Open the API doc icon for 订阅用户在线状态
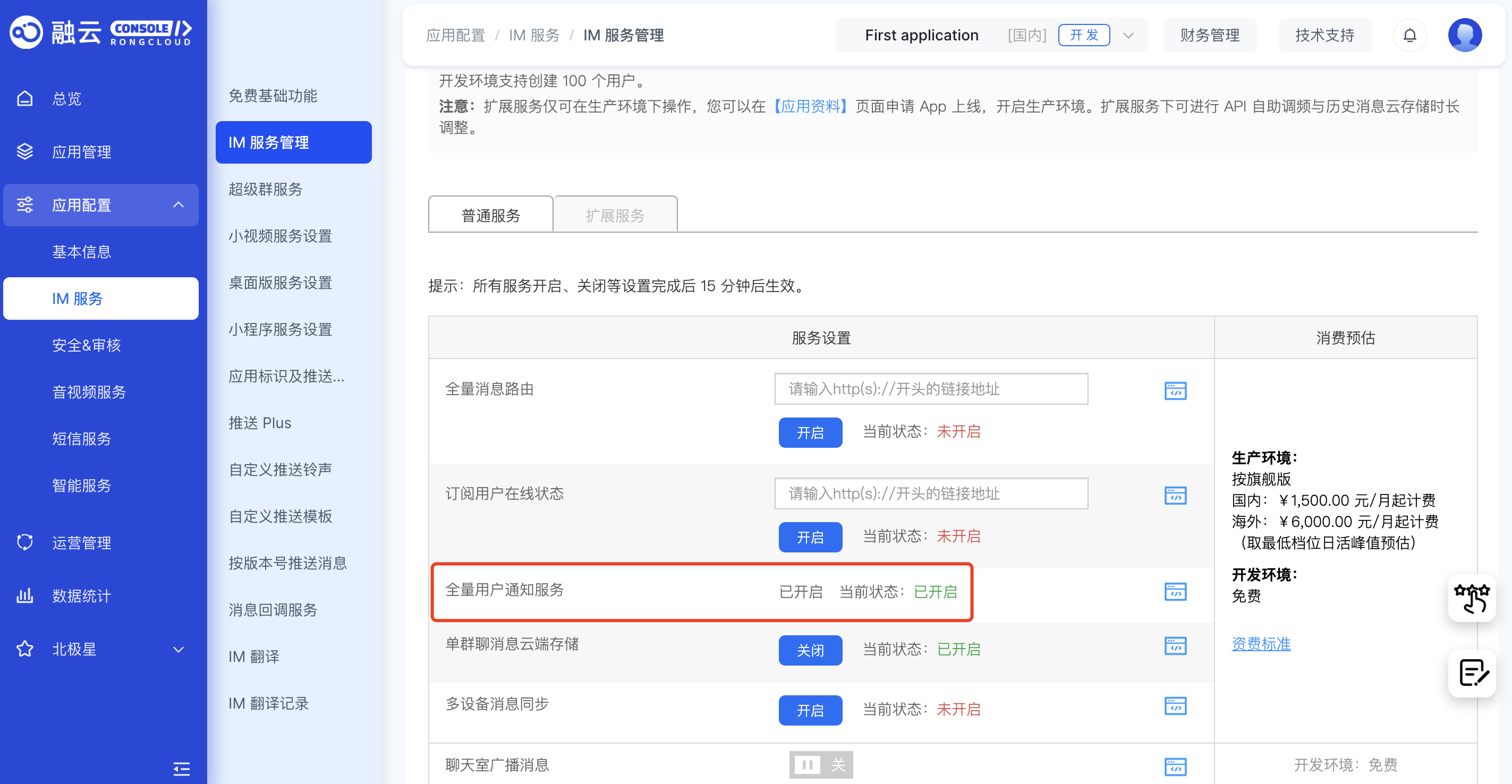Viewport: 1512px width, 784px height. click(1175, 495)
